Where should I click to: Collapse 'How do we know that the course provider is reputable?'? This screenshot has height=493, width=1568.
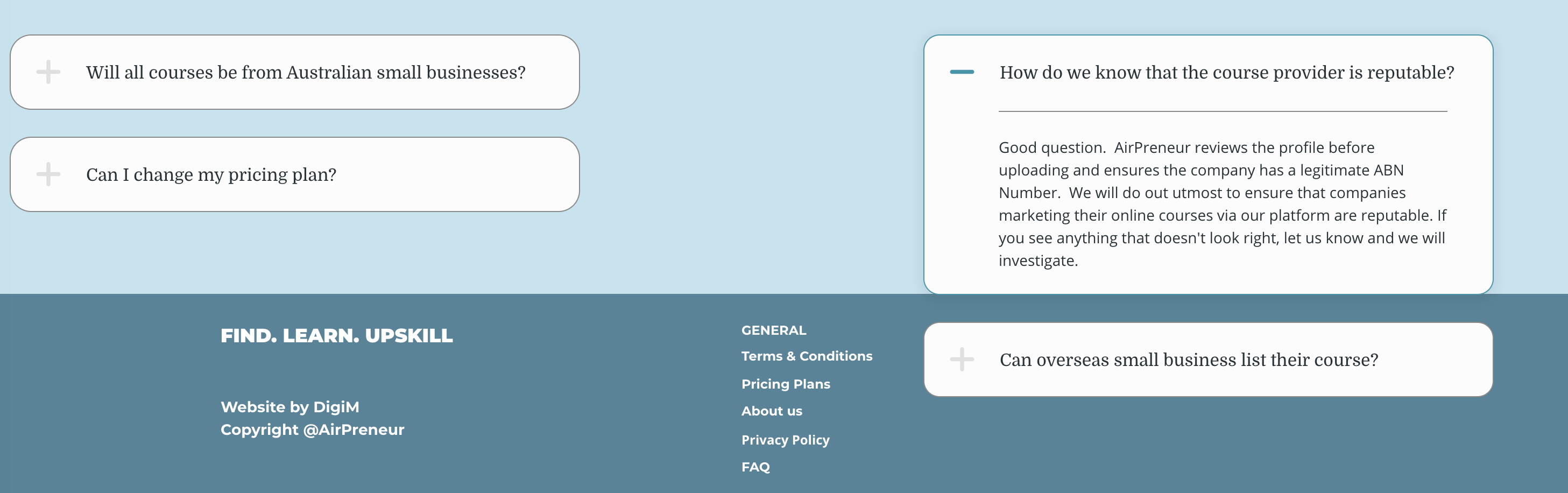[x=1208, y=73]
